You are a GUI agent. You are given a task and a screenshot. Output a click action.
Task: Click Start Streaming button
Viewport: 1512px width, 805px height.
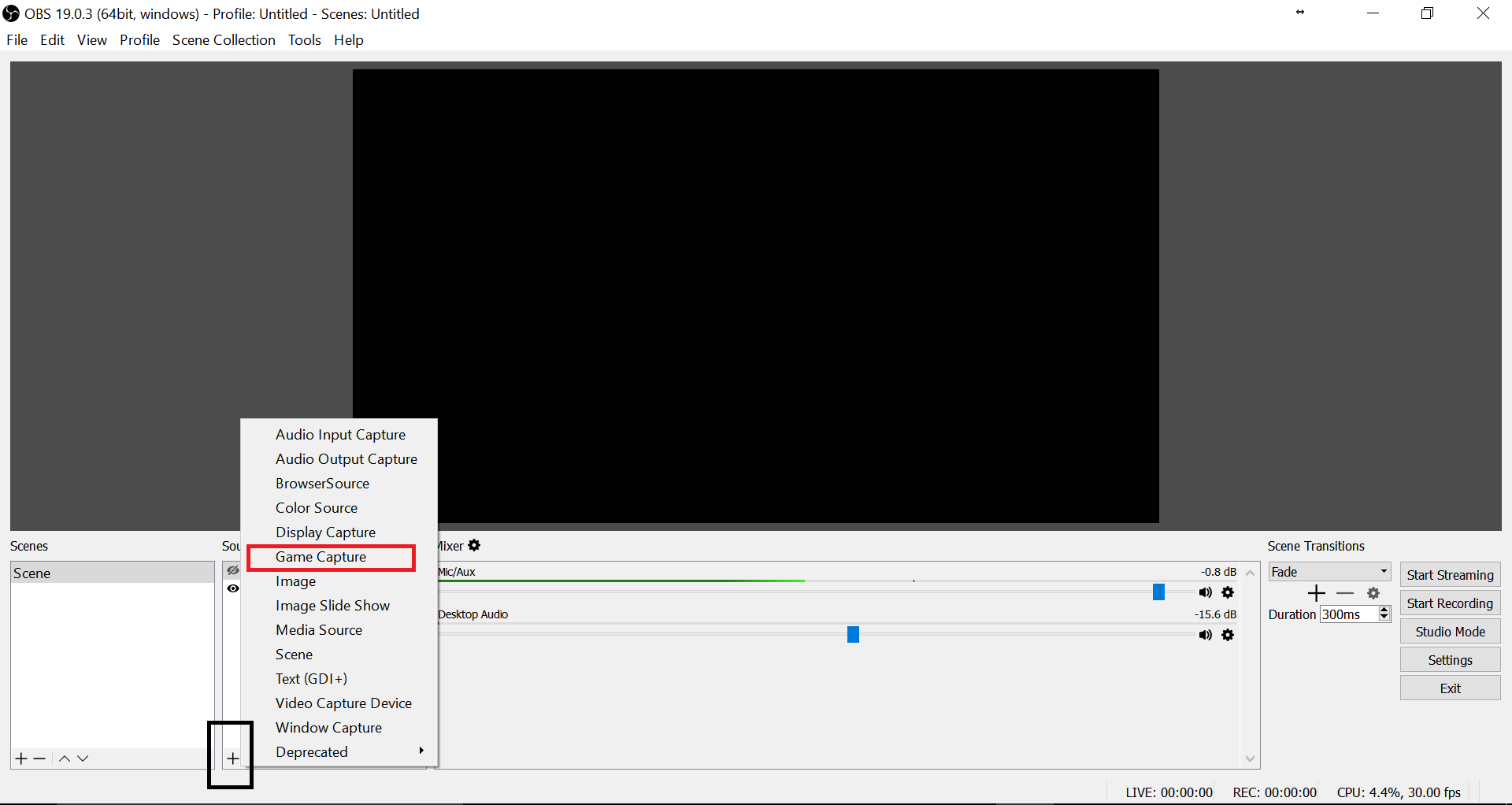point(1450,575)
